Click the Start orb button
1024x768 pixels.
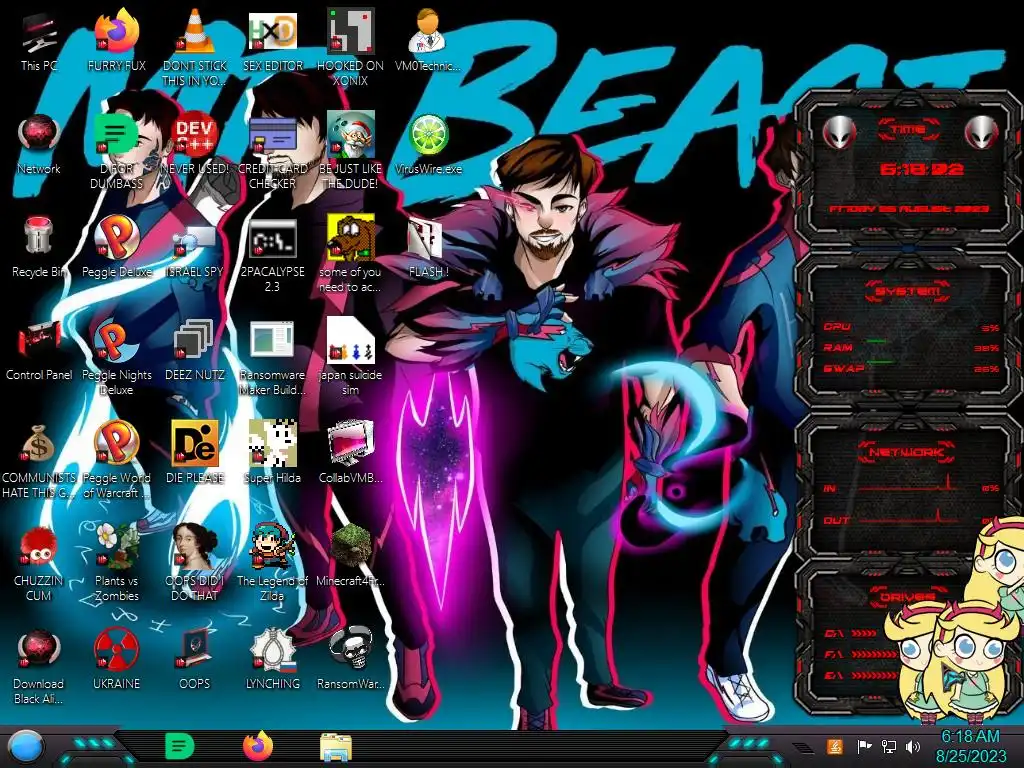(25, 747)
